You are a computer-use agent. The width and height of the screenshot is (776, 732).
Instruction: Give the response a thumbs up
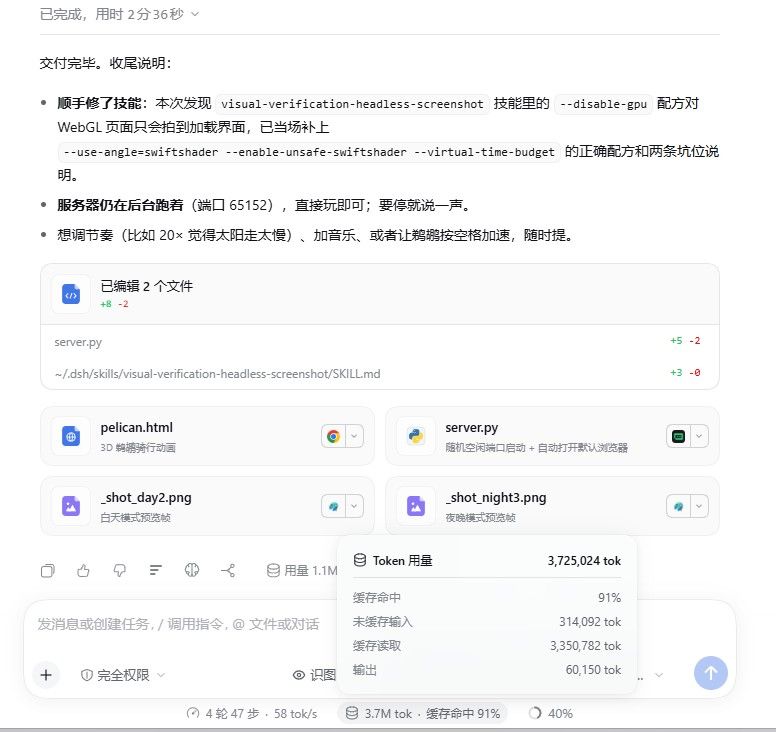coord(83,571)
